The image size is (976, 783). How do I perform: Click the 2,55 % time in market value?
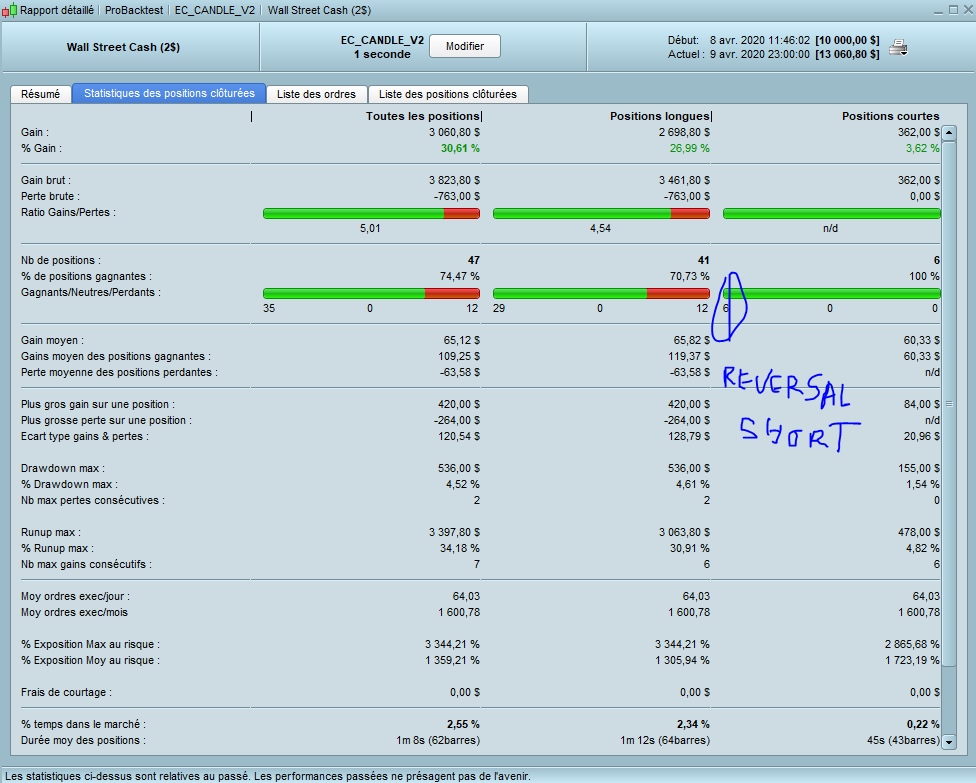pyautogui.click(x=463, y=725)
